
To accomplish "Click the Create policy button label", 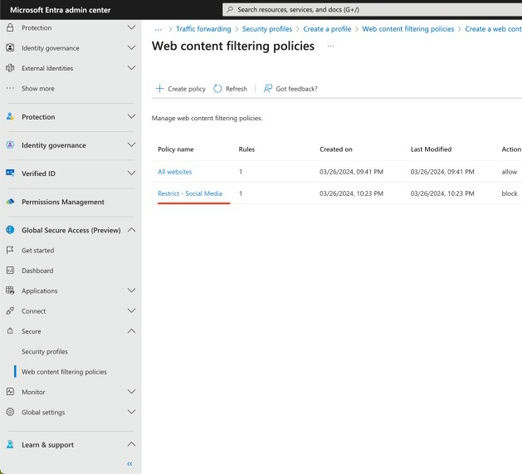I will [187, 89].
